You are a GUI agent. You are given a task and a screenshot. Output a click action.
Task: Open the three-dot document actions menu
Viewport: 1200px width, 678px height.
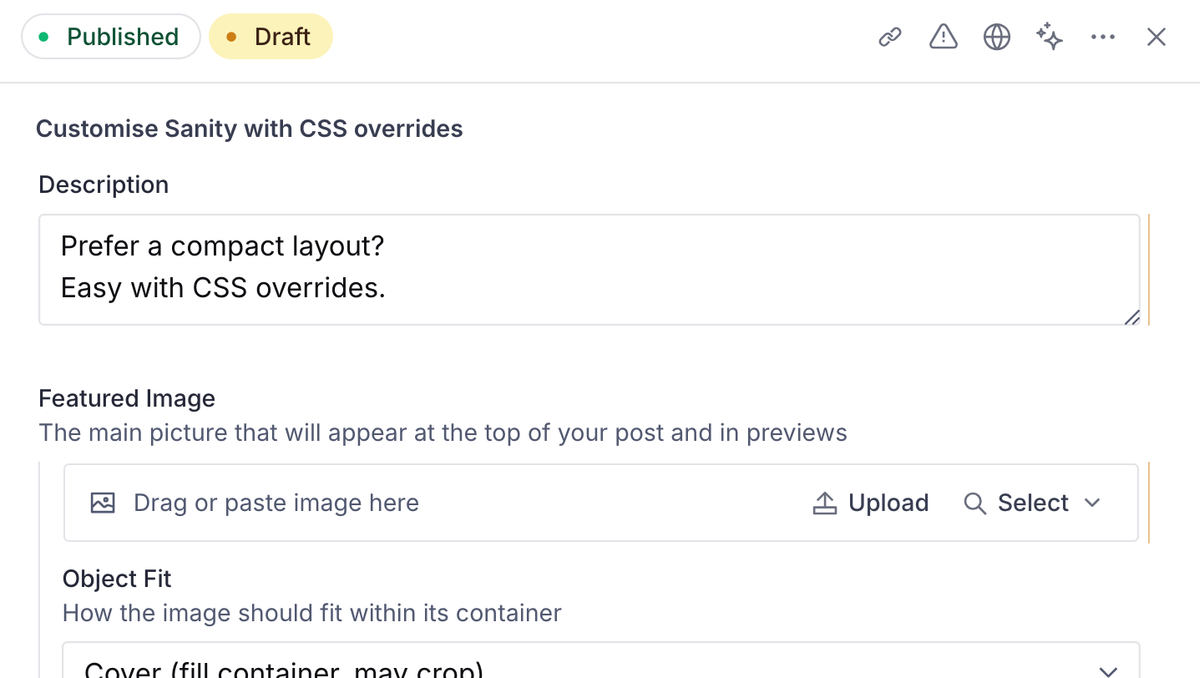[1103, 38]
